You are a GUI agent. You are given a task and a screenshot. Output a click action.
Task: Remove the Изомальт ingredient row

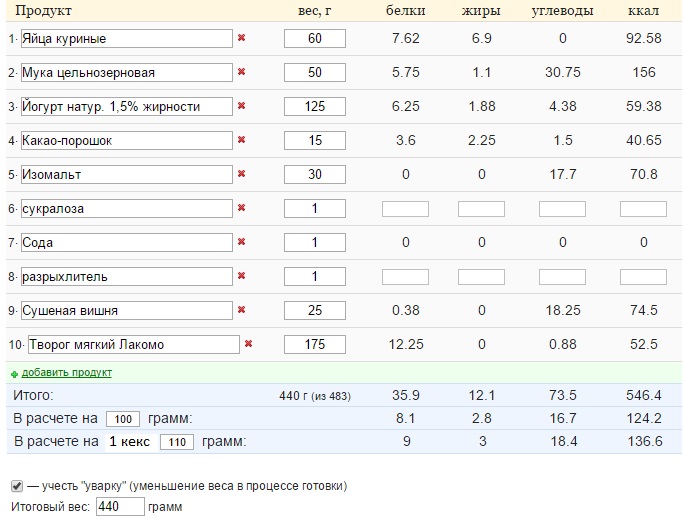coord(241,175)
